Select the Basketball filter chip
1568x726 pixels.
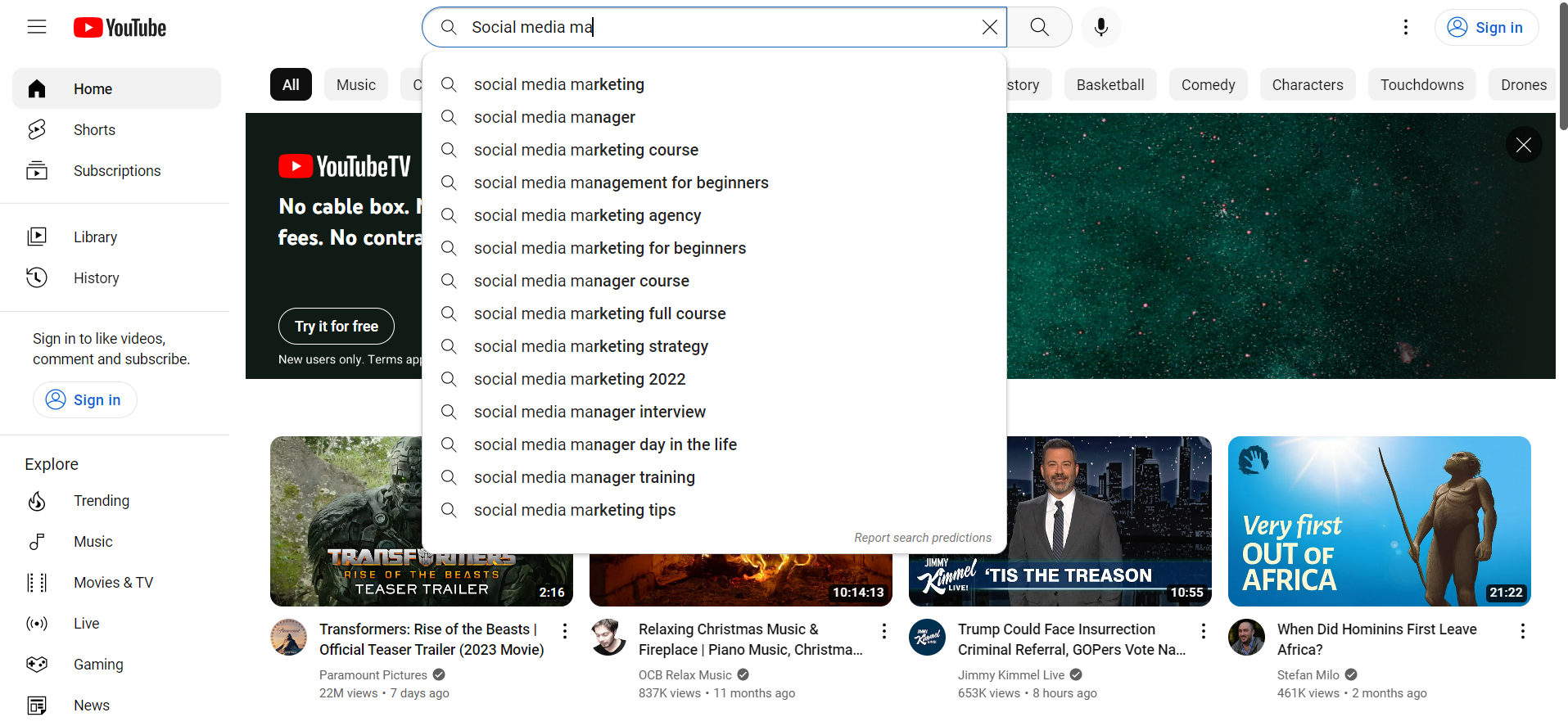click(1110, 84)
